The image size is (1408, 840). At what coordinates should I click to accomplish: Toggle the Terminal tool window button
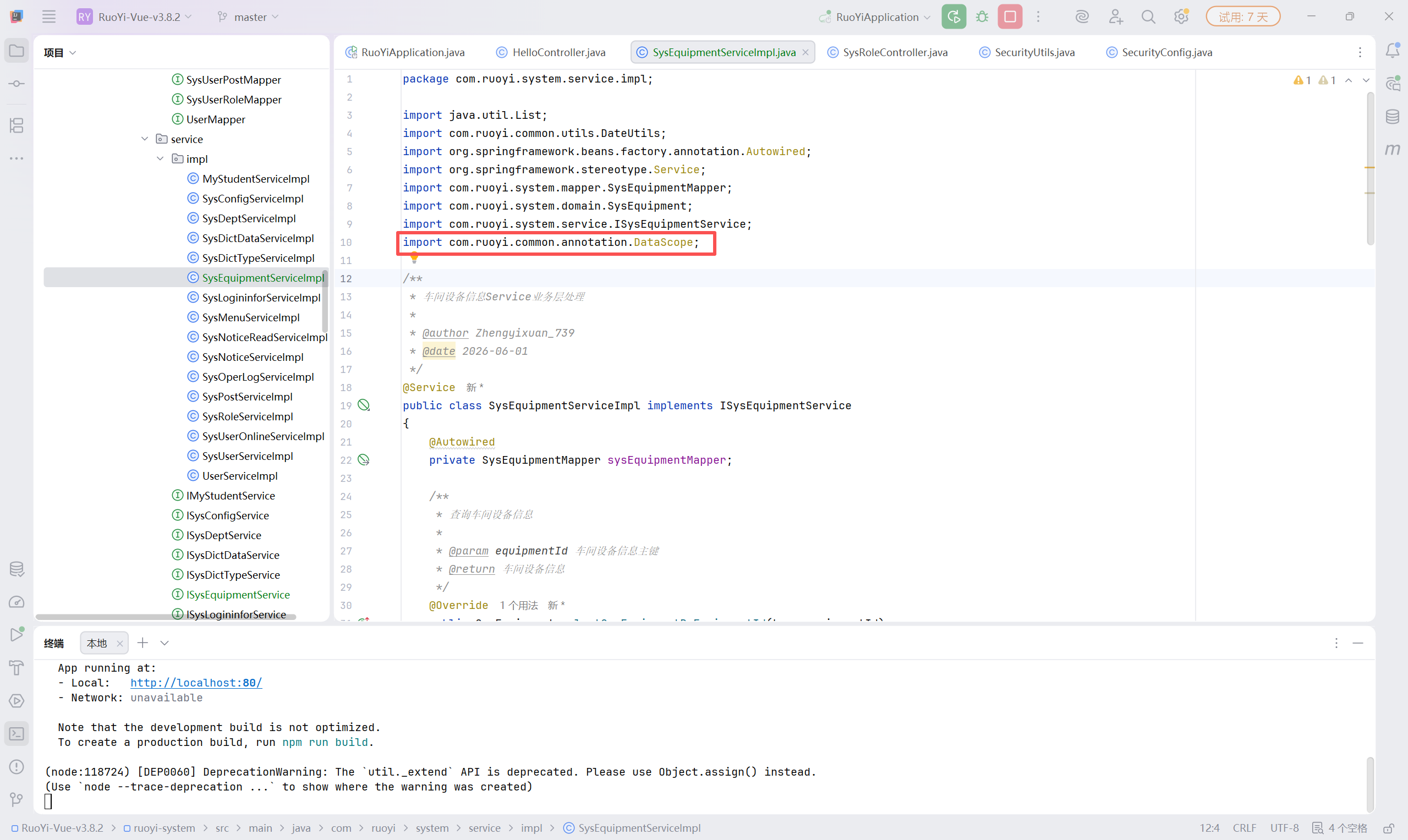pos(17,734)
